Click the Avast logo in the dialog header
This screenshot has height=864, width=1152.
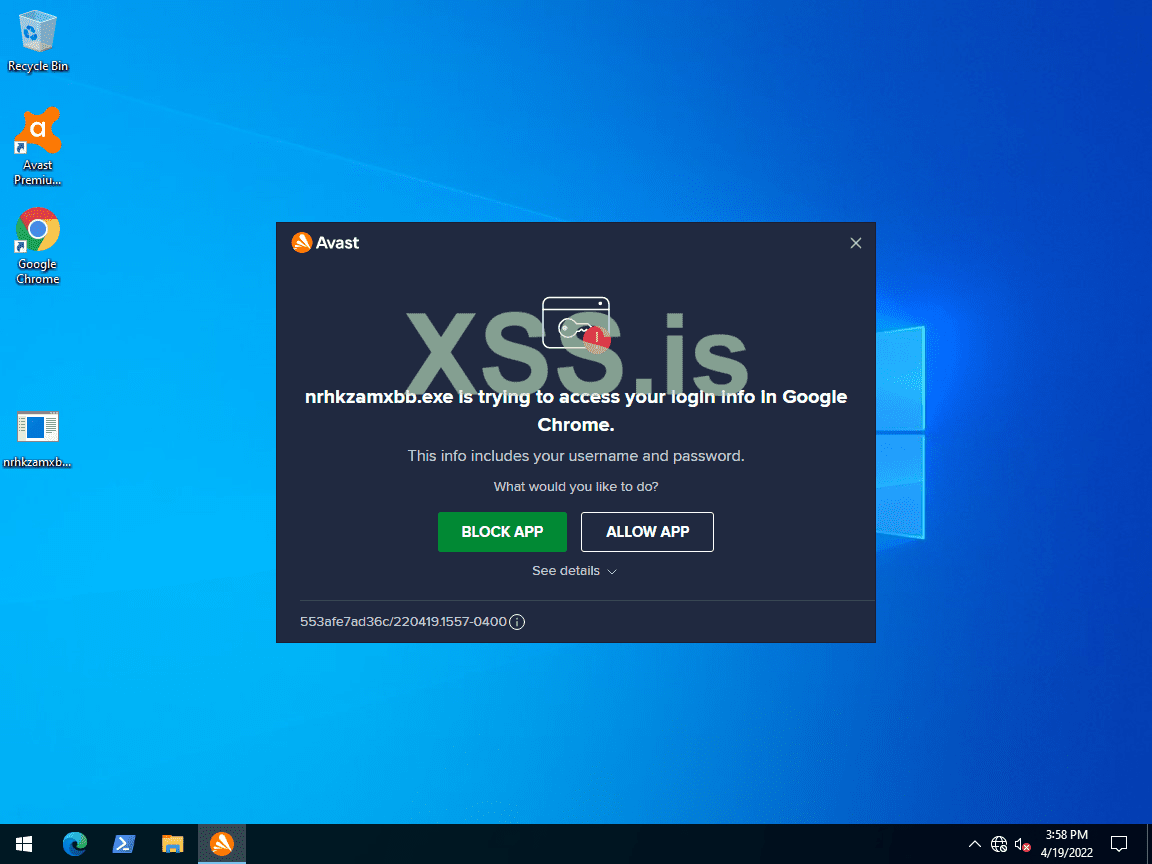325,242
